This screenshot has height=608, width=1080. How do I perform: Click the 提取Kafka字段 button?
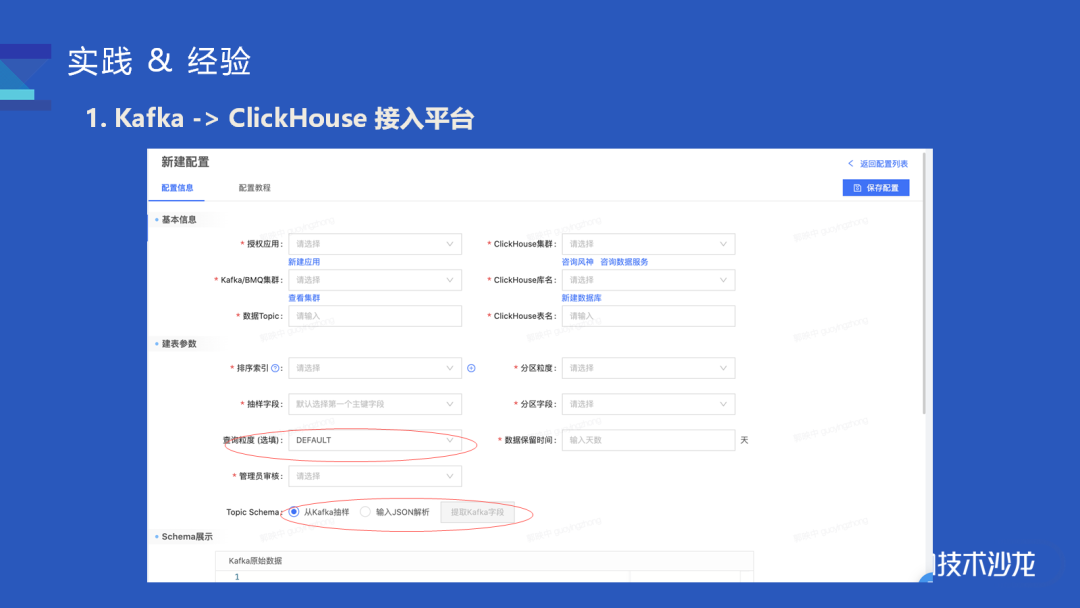(x=477, y=512)
